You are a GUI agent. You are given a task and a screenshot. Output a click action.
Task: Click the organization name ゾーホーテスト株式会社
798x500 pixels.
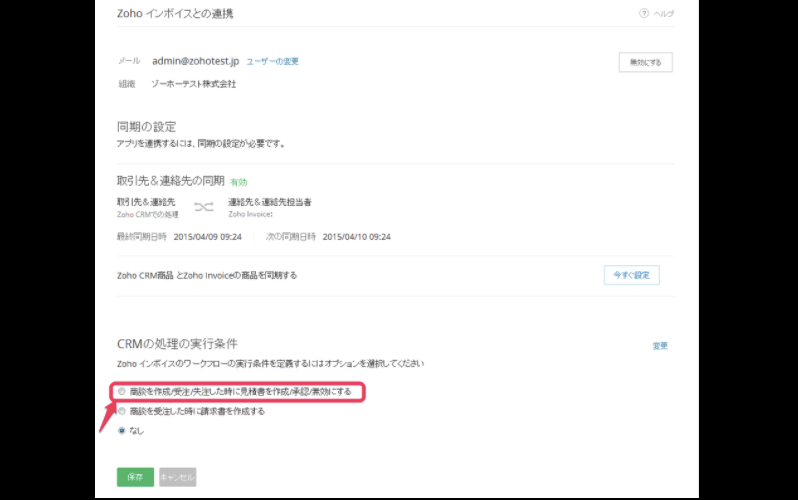tap(193, 84)
